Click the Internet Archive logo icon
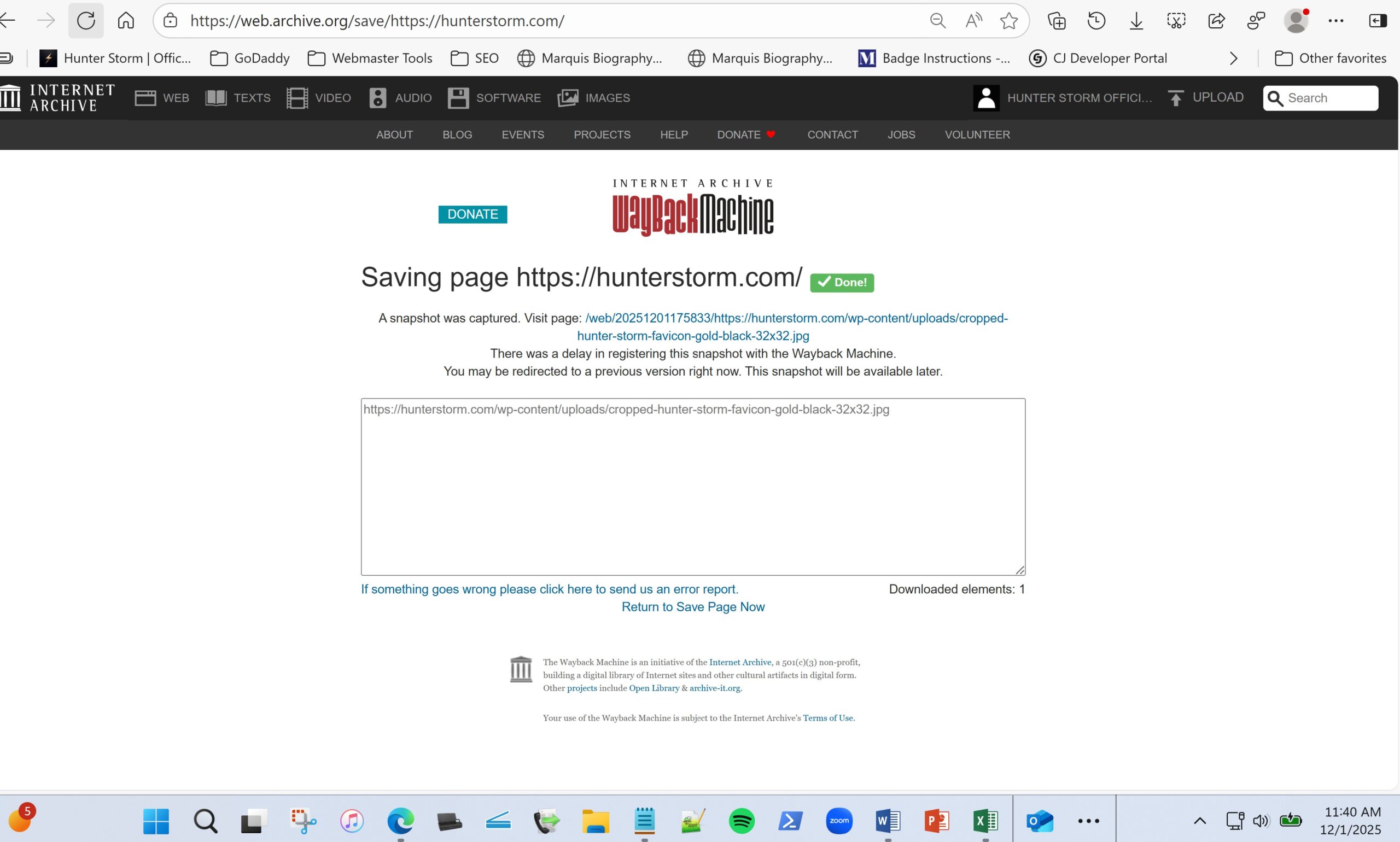The width and height of the screenshot is (1400, 842). (x=11, y=97)
